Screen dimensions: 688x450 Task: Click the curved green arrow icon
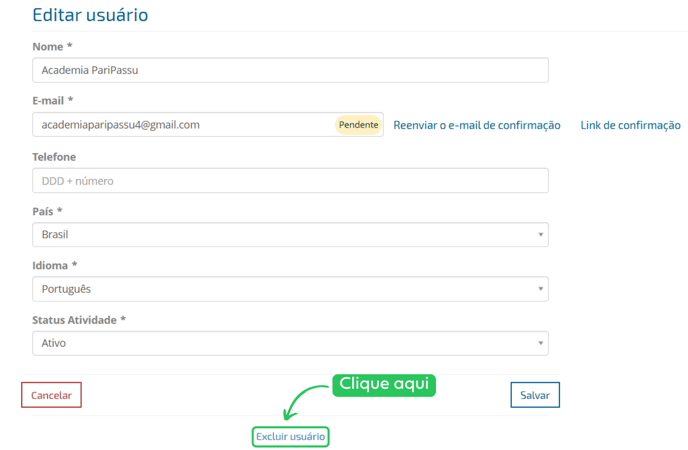click(302, 402)
